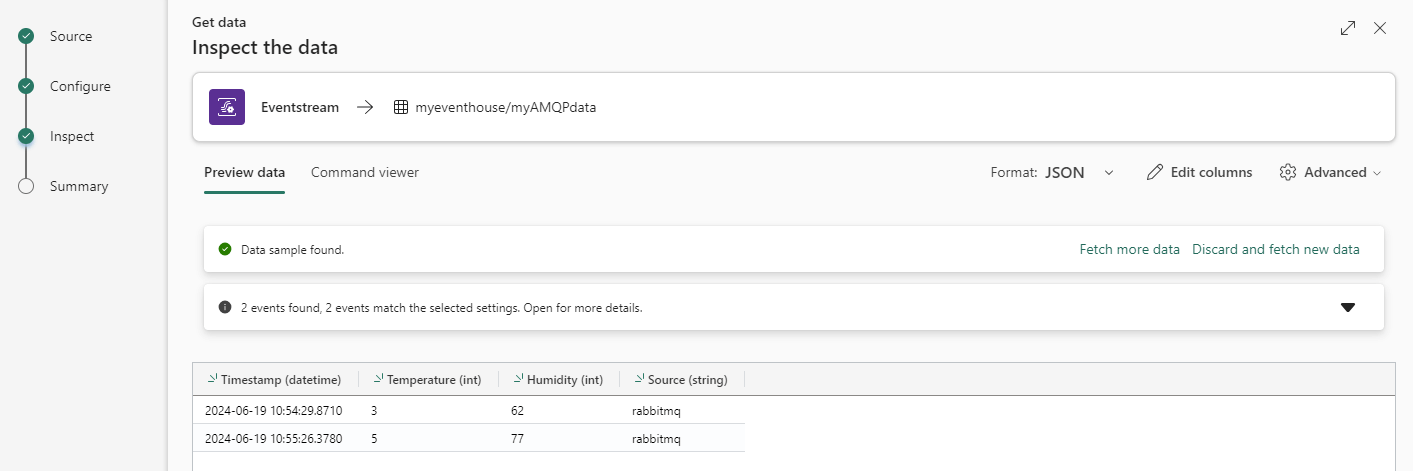Click the Fetch more data link

1129,249
